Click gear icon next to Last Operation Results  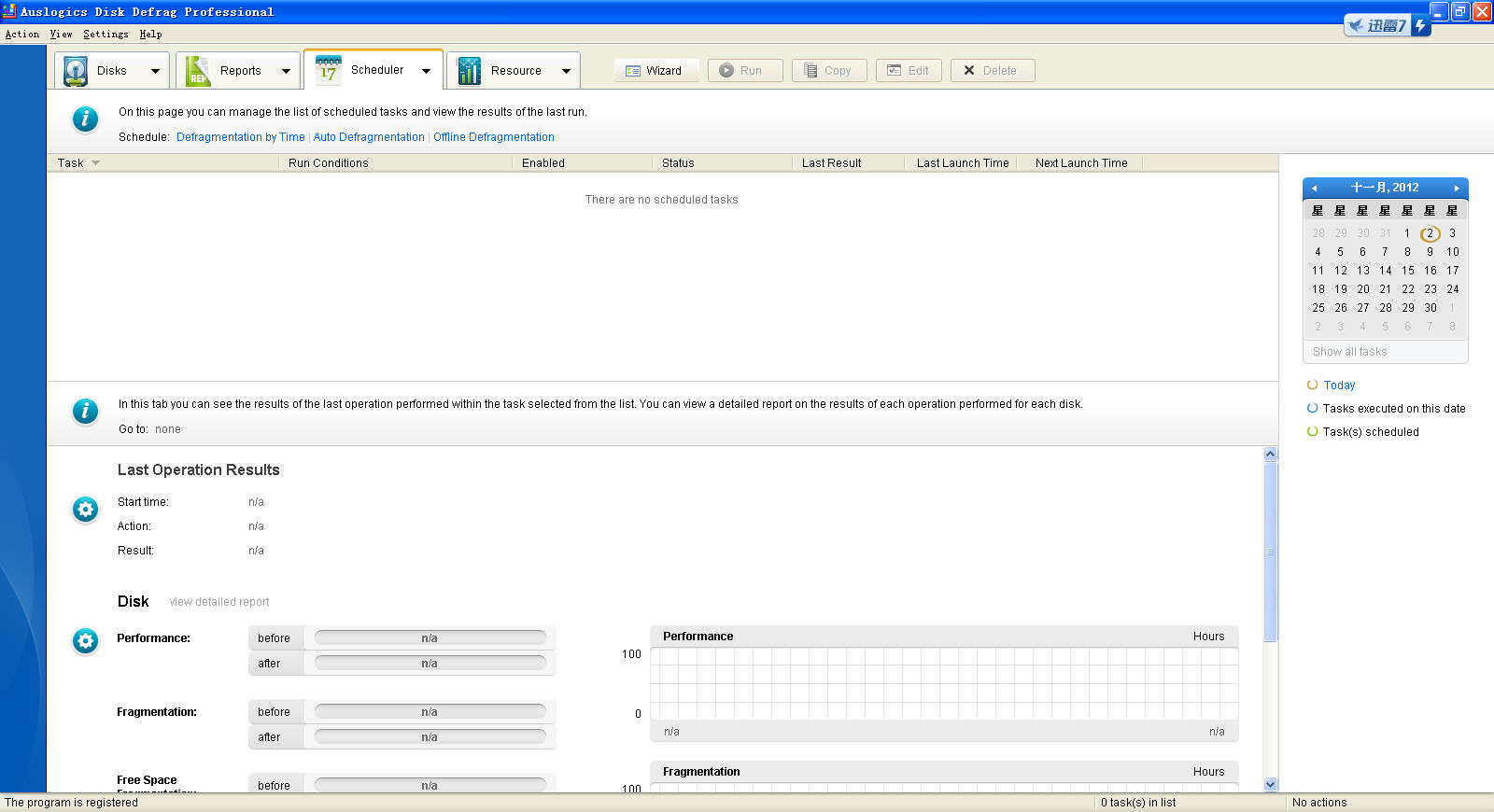(85, 510)
